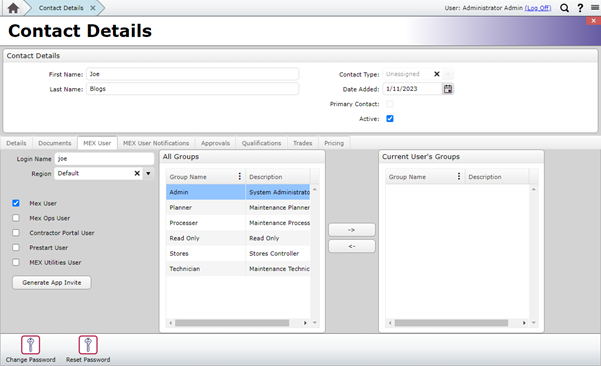Select the Processer group row
This screenshot has width=601, height=366.
coord(238,223)
